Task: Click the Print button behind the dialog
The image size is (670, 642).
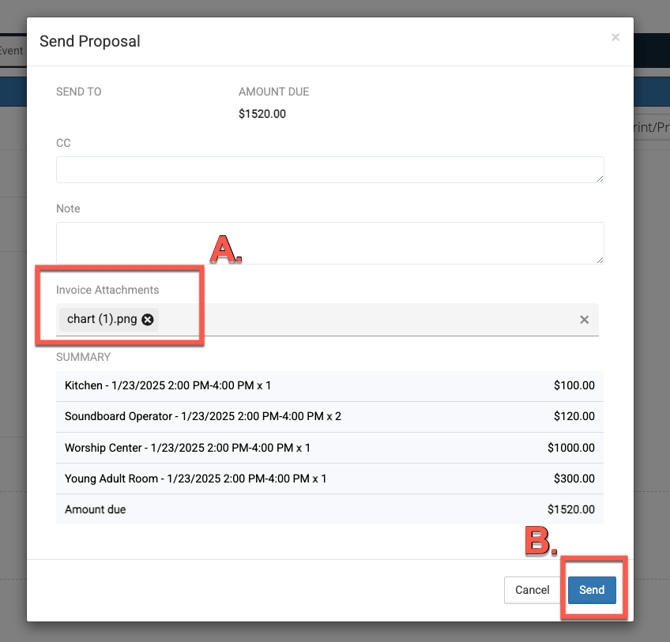Action: [x=650, y=127]
